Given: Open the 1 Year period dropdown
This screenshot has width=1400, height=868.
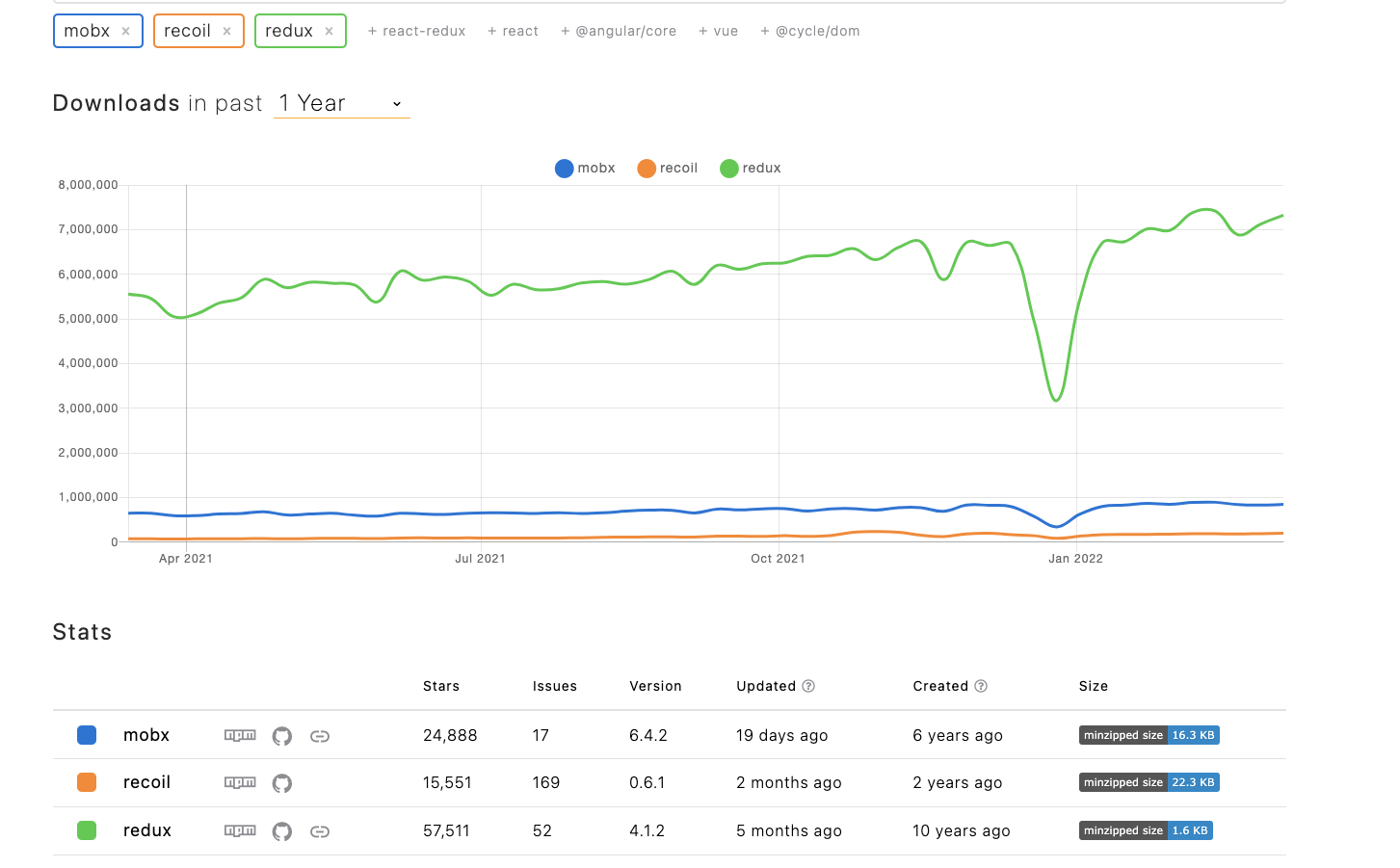Looking at the screenshot, I should 342,103.
